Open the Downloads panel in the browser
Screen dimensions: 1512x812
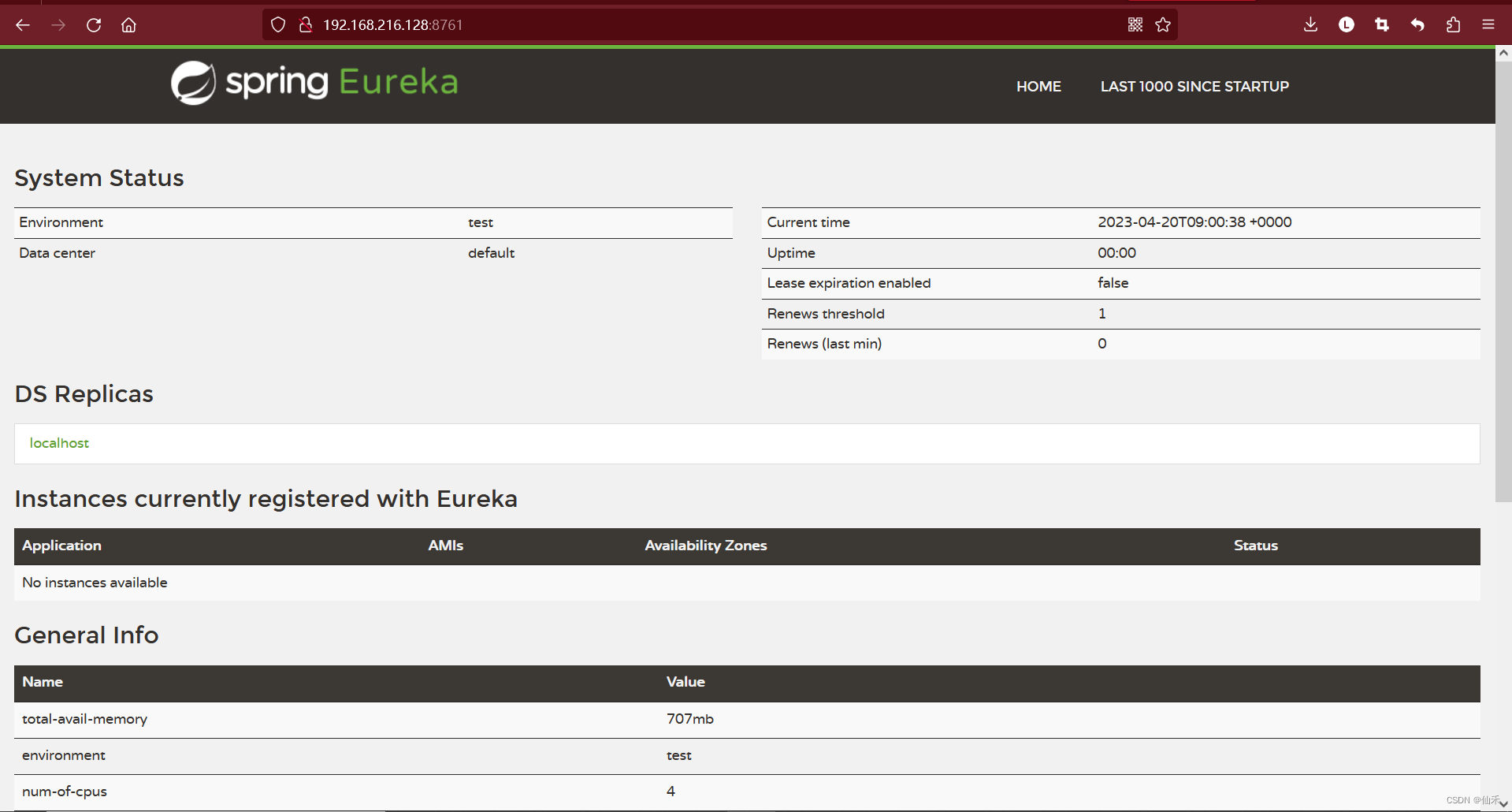[1310, 24]
